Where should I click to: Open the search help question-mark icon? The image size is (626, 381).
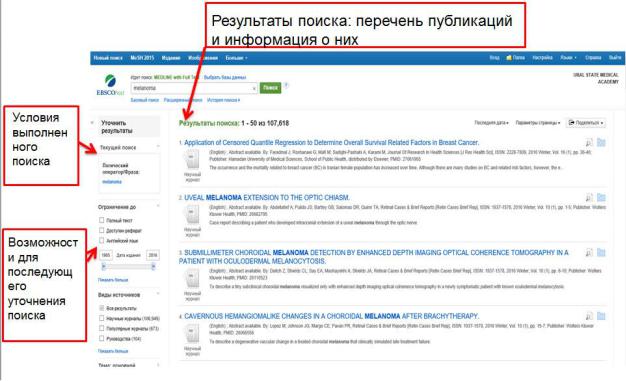(286, 85)
